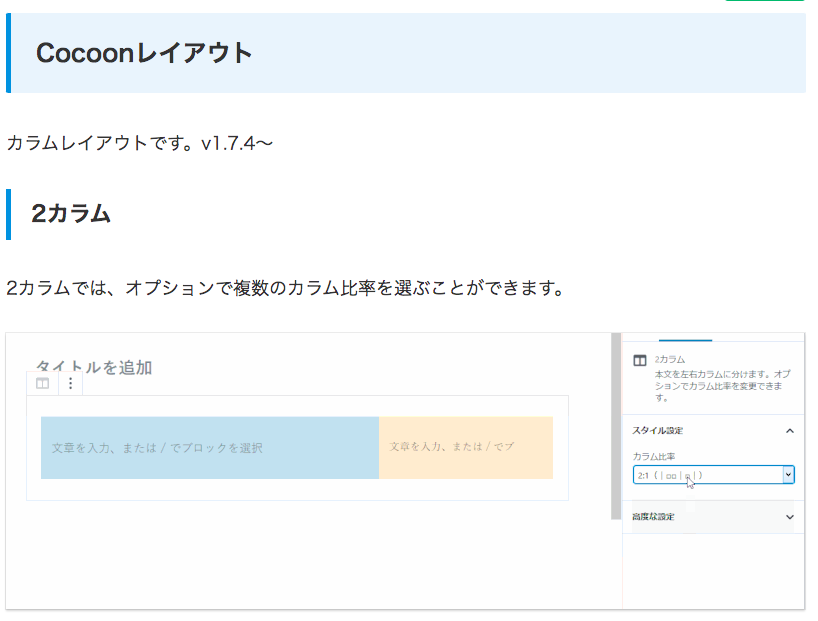Click the Cocoonレイアウト heading

[144, 53]
